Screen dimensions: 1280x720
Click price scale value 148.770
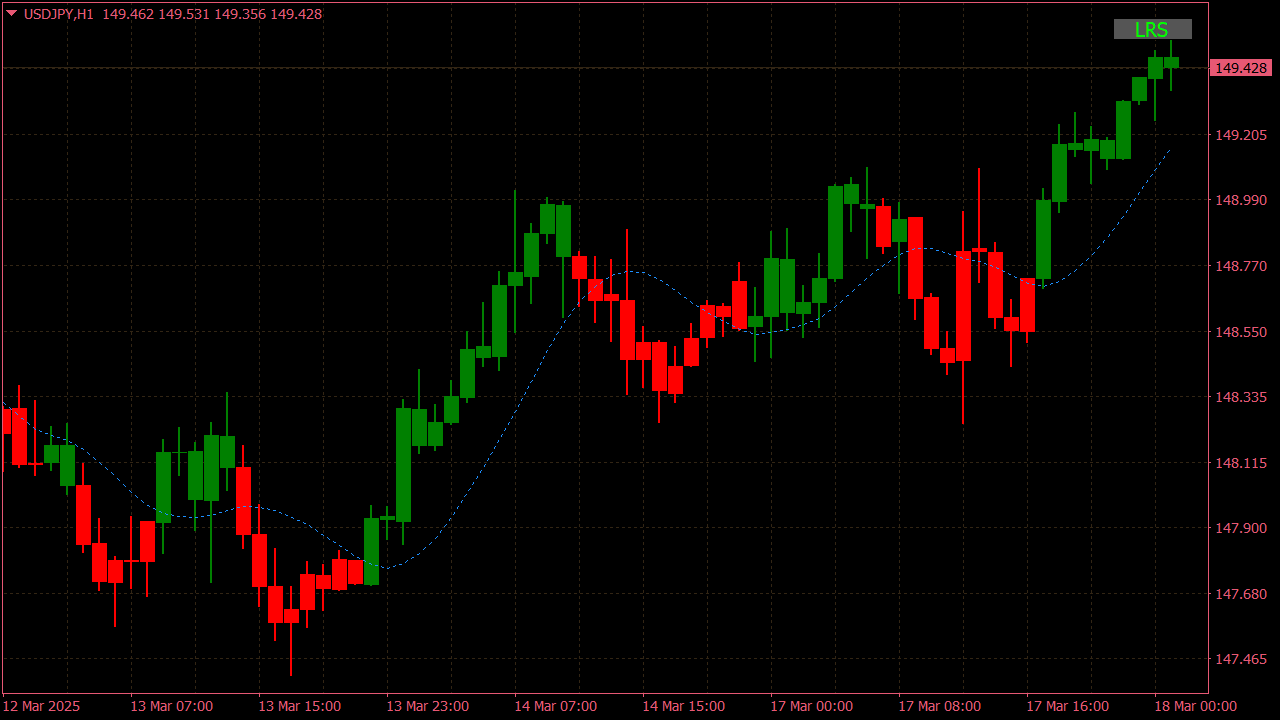click(1240, 266)
